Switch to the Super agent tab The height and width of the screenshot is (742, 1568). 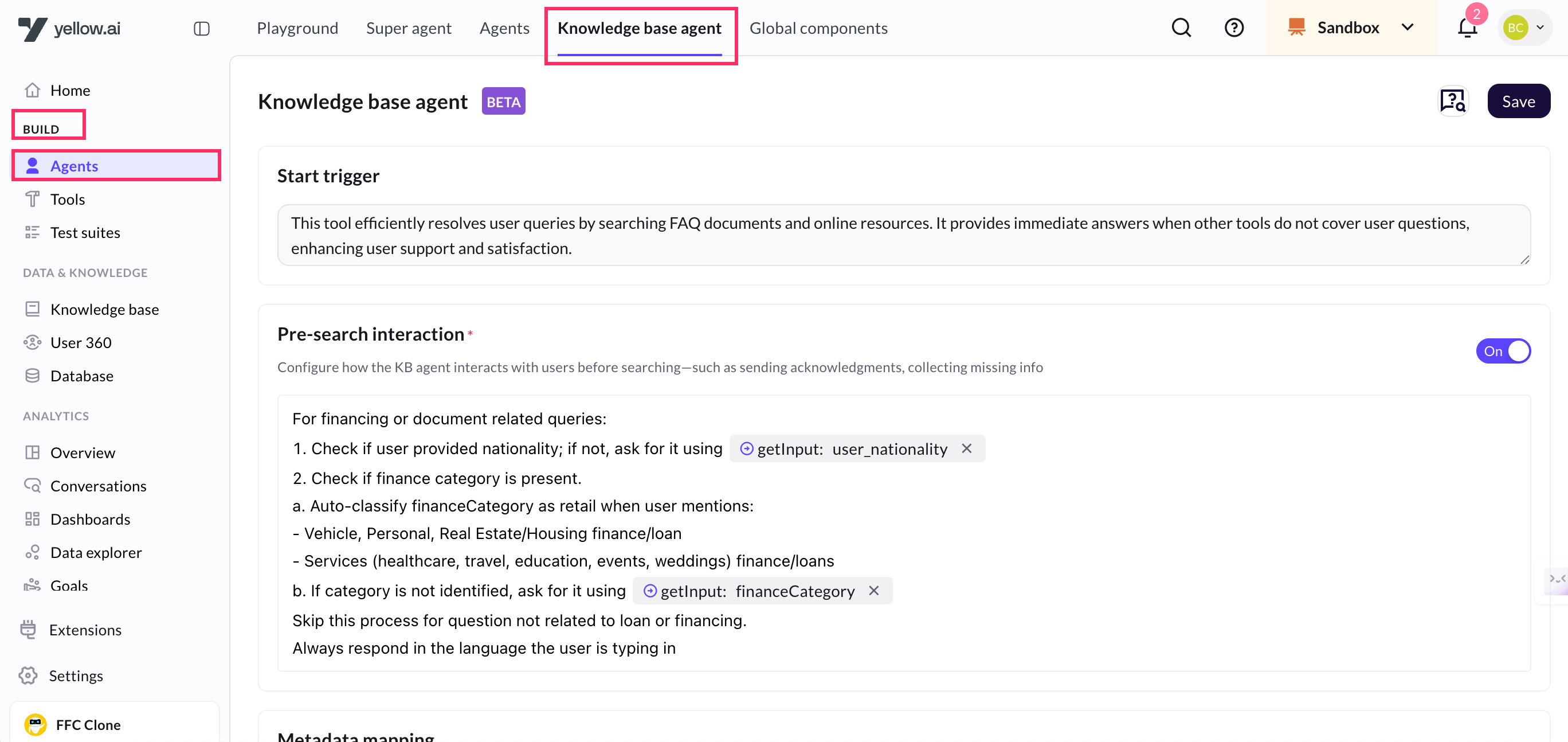(x=409, y=28)
